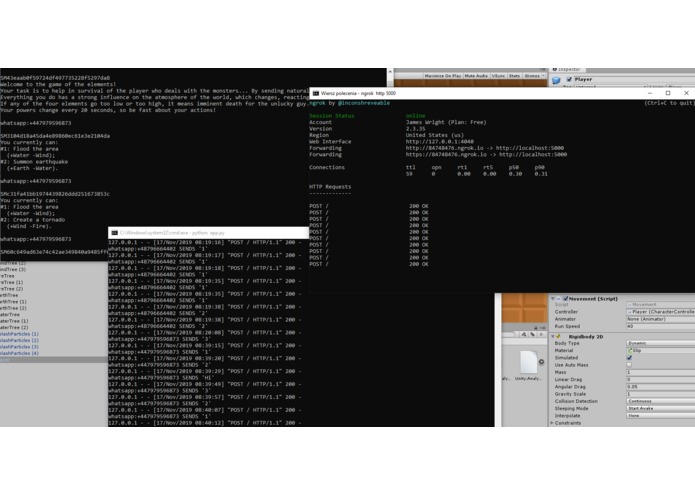Click the Unity.Analy... asset file icon
Screen dimensions: 695x494
tap(528, 362)
